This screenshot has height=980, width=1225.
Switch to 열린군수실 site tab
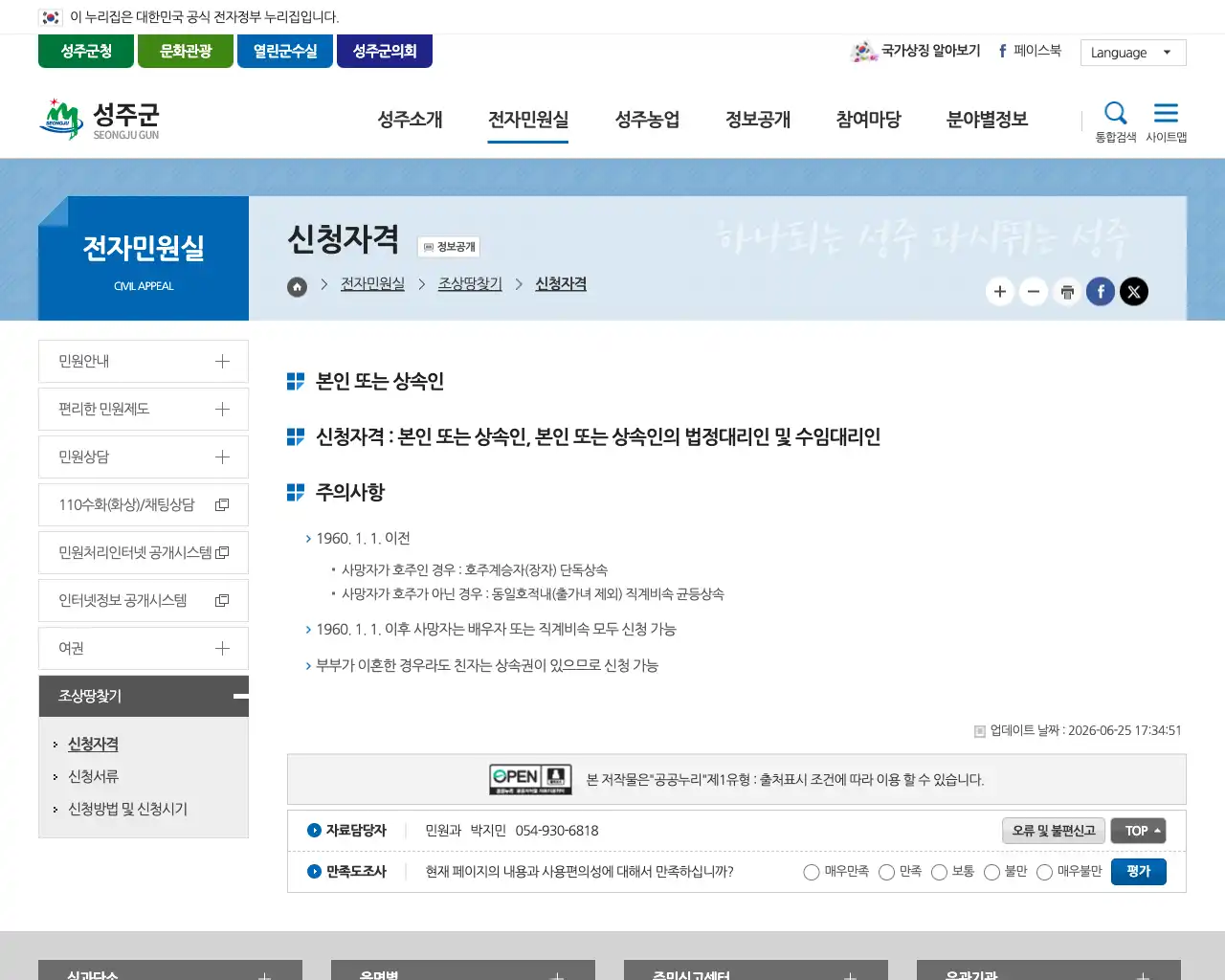[x=285, y=51]
